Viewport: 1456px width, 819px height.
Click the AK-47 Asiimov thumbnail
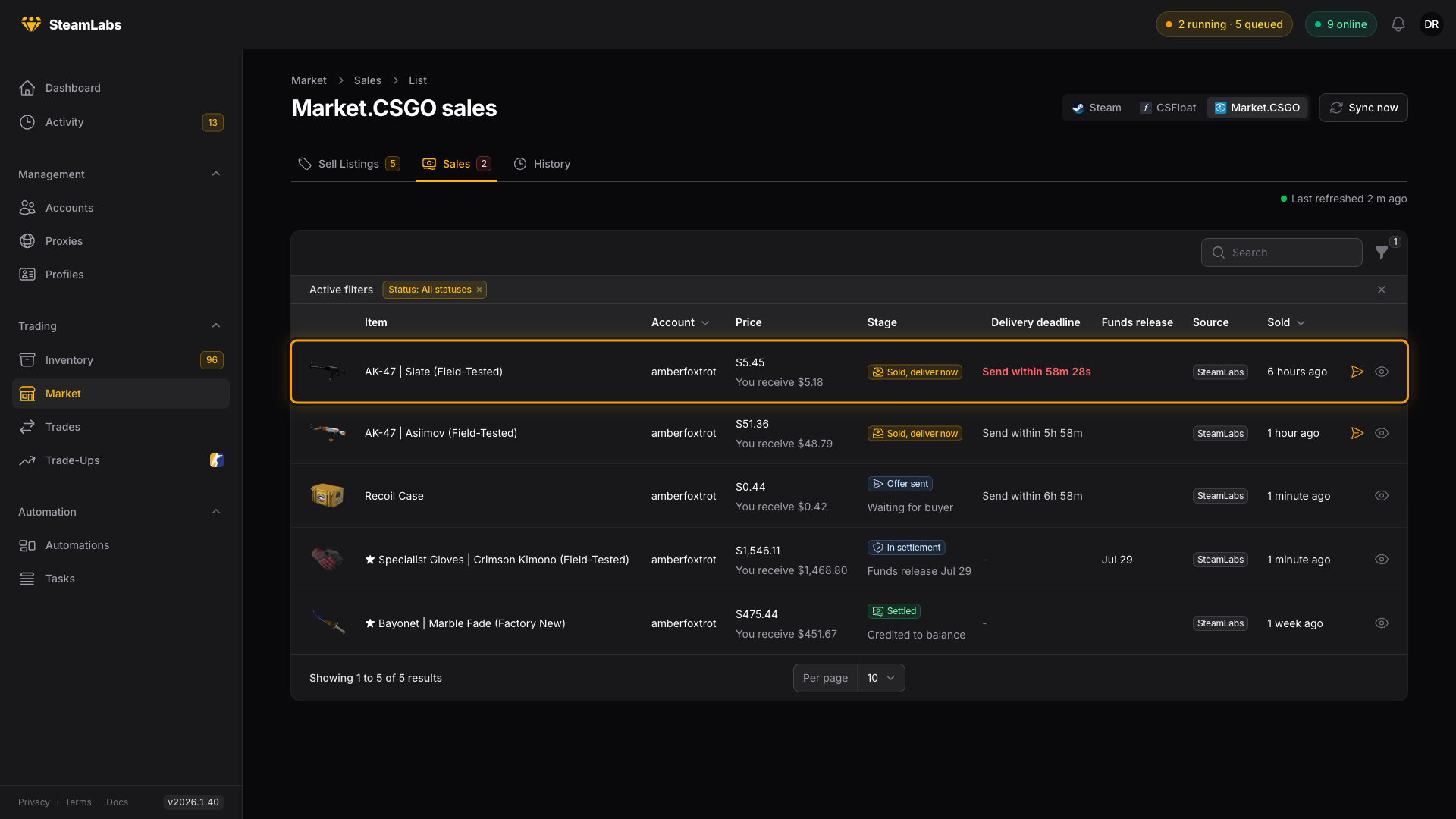click(x=328, y=433)
